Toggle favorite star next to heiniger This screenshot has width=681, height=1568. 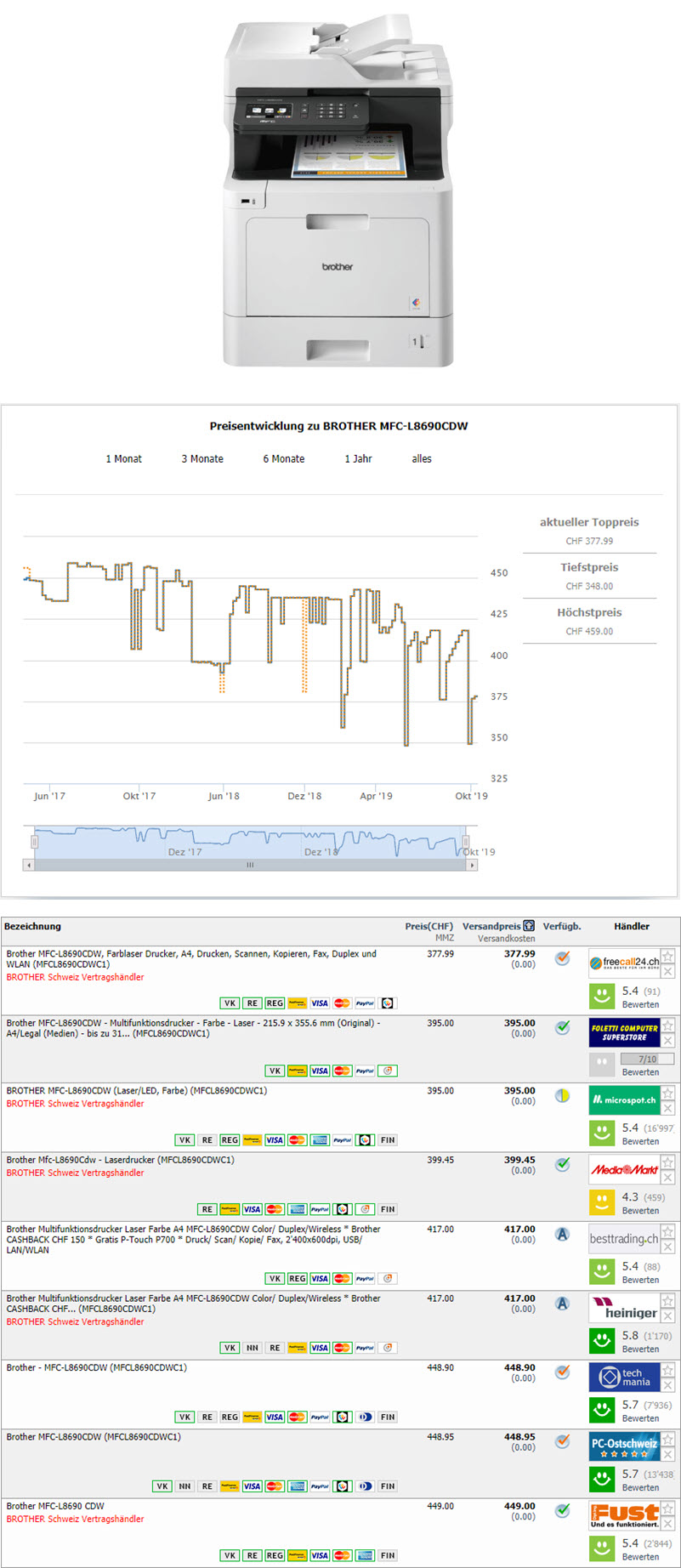(668, 1301)
